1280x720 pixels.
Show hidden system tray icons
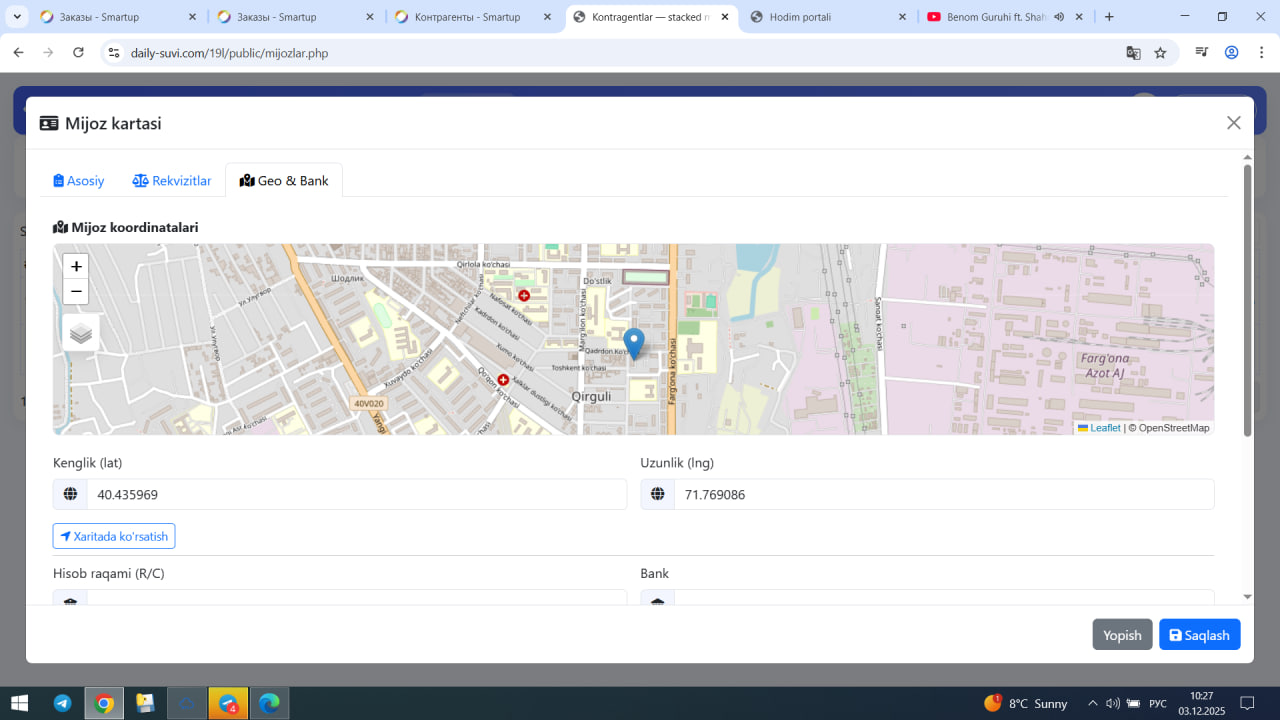tap(1092, 703)
